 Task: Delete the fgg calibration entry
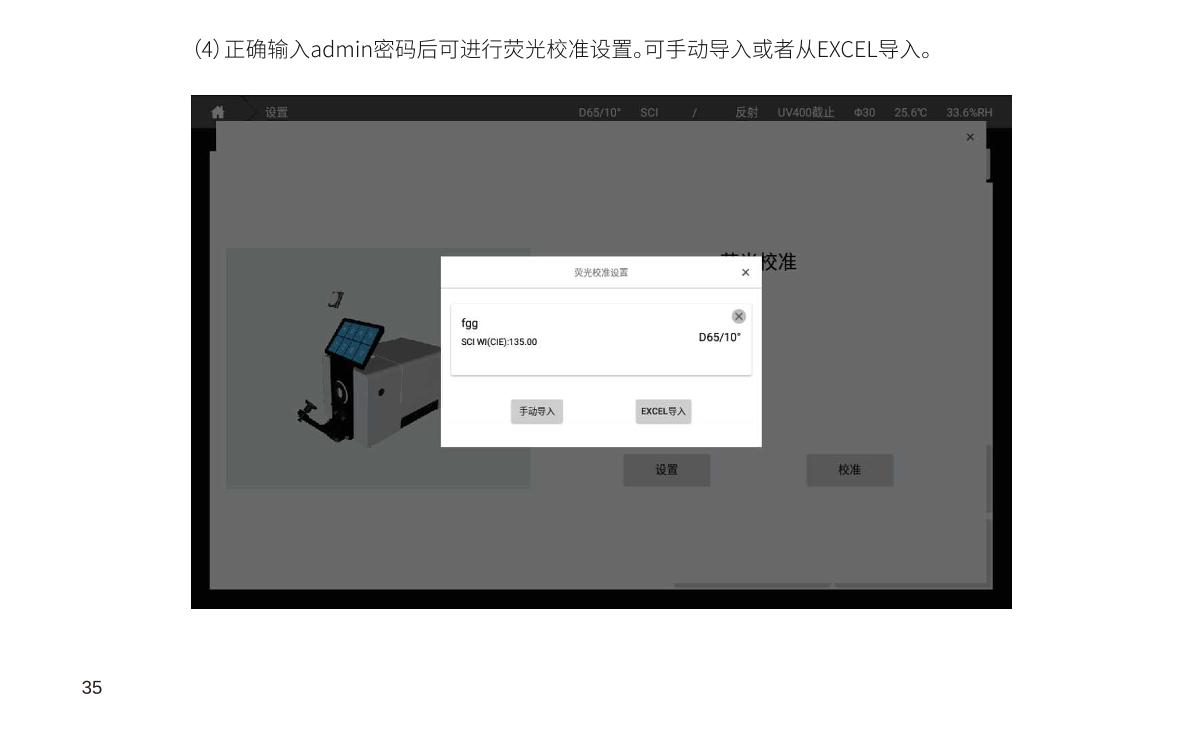click(739, 316)
